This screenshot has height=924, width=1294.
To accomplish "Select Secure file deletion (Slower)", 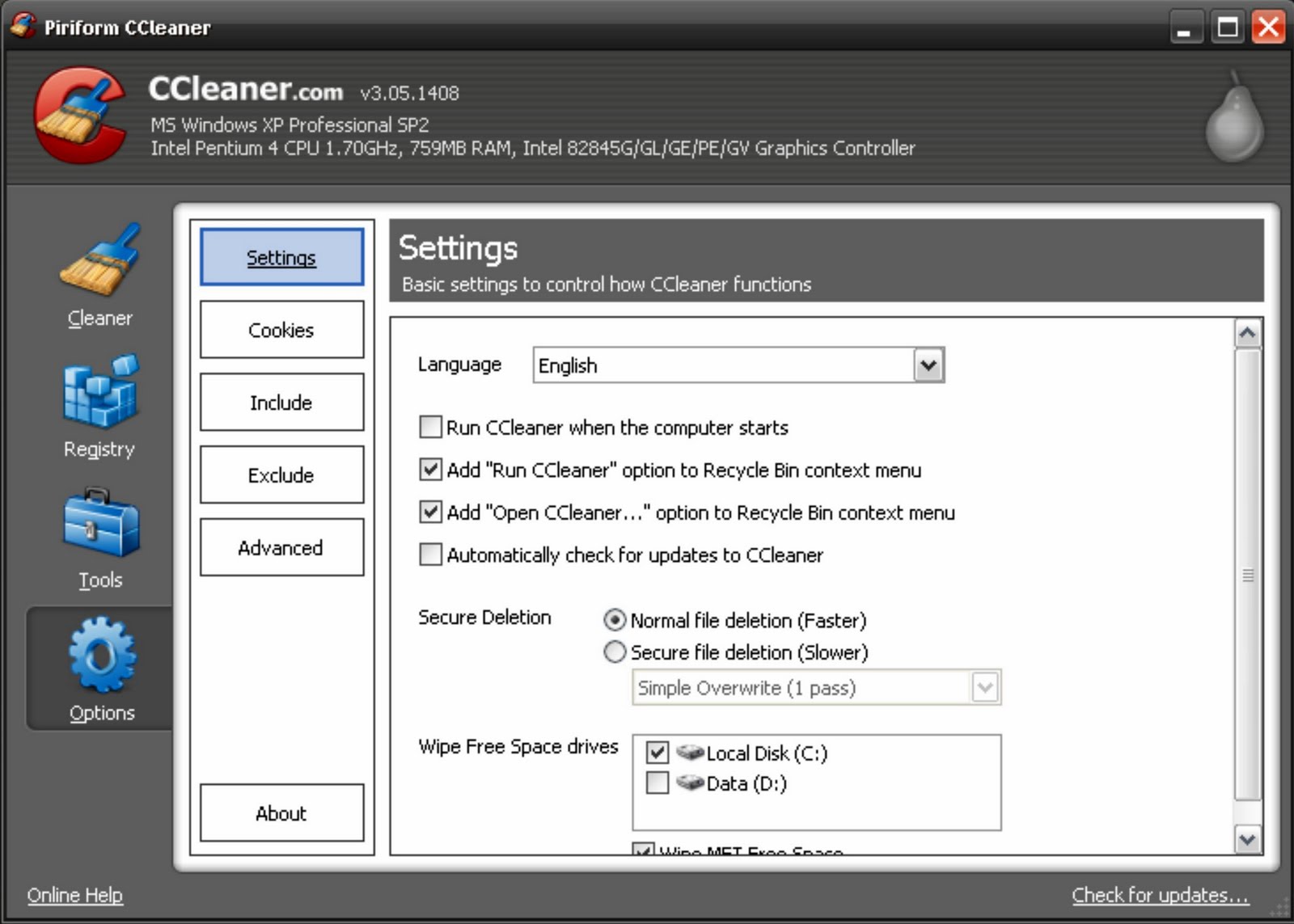I will coord(615,652).
